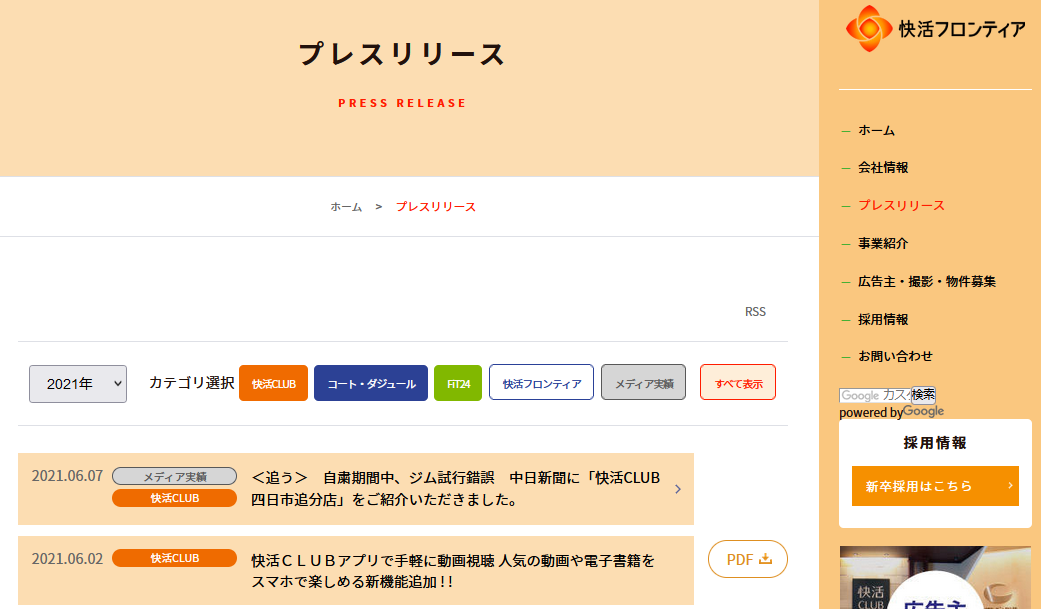Viewport: 1041px width, 609px height.
Task: Open the 快活CLUBアプリ動画視聴 release title
Action: [x=453, y=571]
